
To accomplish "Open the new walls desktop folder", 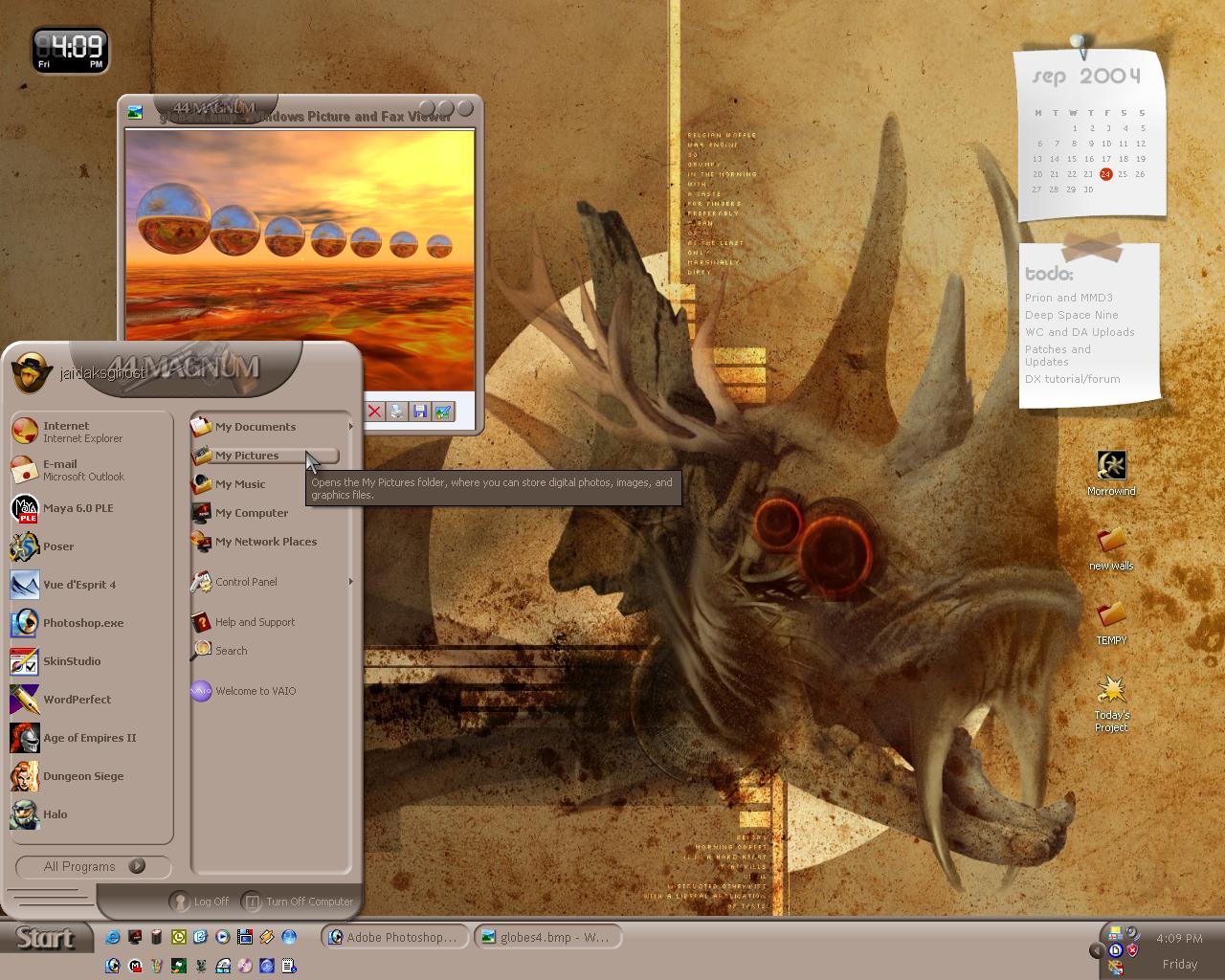I will click(x=1111, y=548).
